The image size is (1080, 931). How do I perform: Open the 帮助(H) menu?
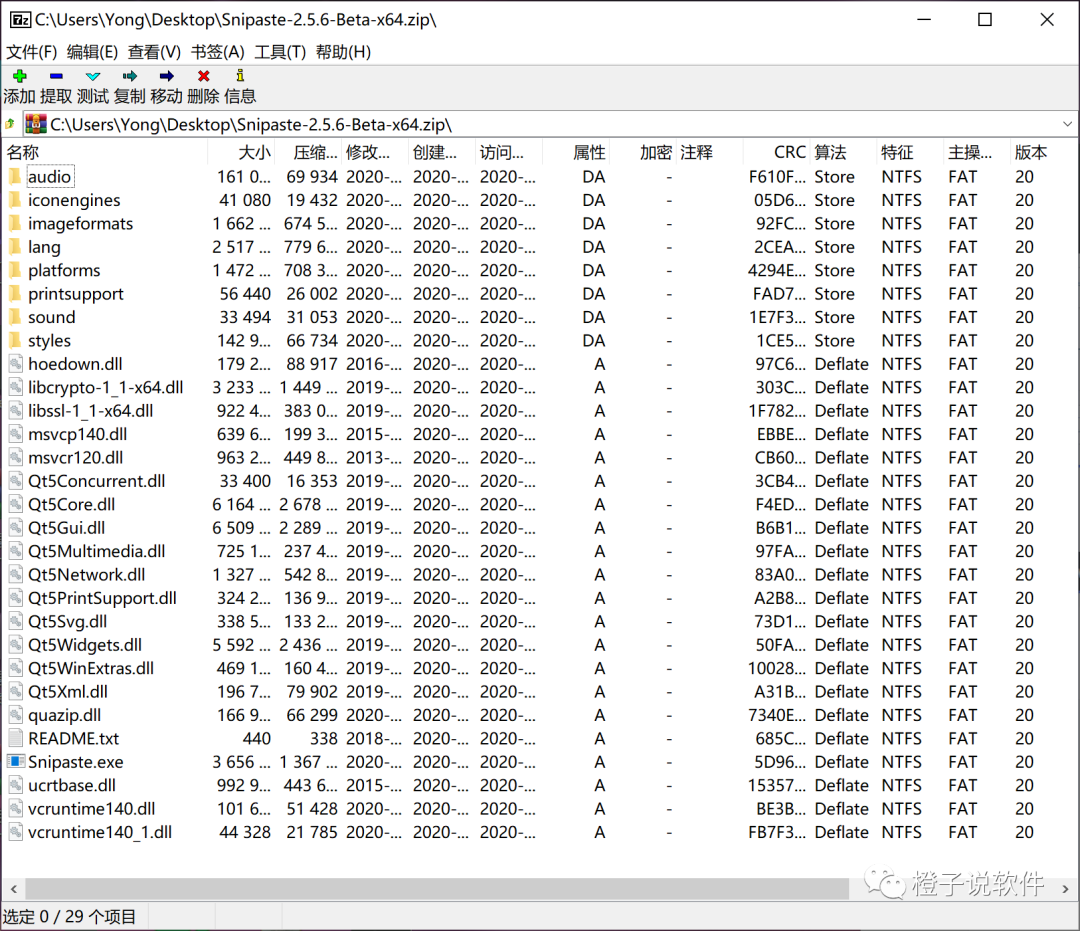point(343,52)
